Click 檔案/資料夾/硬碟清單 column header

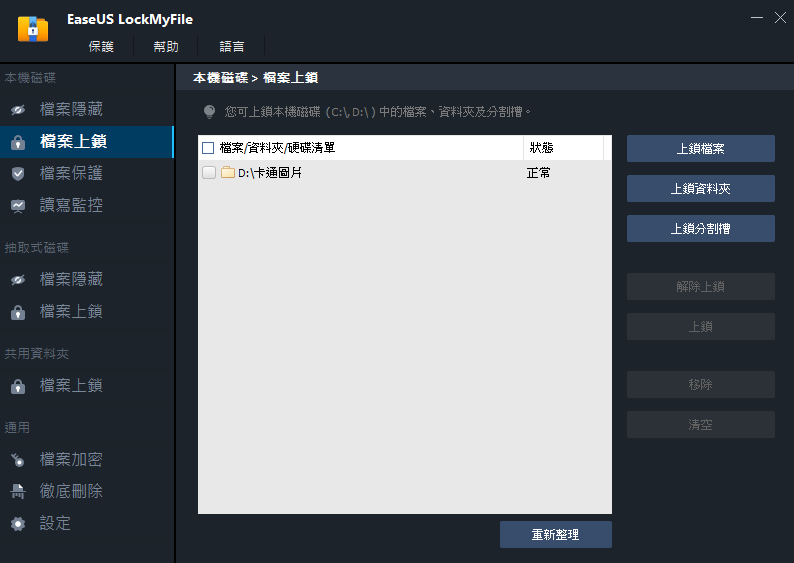[x=277, y=148]
